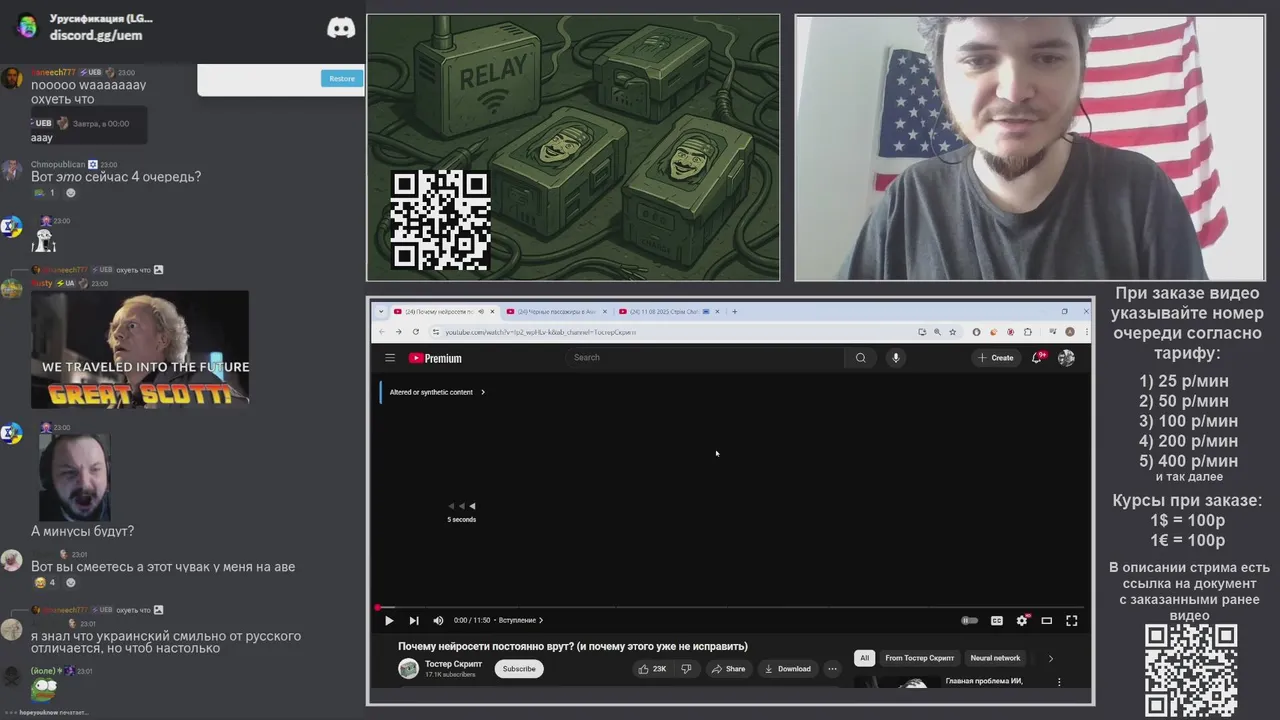This screenshot has width=1280, height=720.
Task: Click Главная проблема ИИ suggested video title
Action: (984, 682)
